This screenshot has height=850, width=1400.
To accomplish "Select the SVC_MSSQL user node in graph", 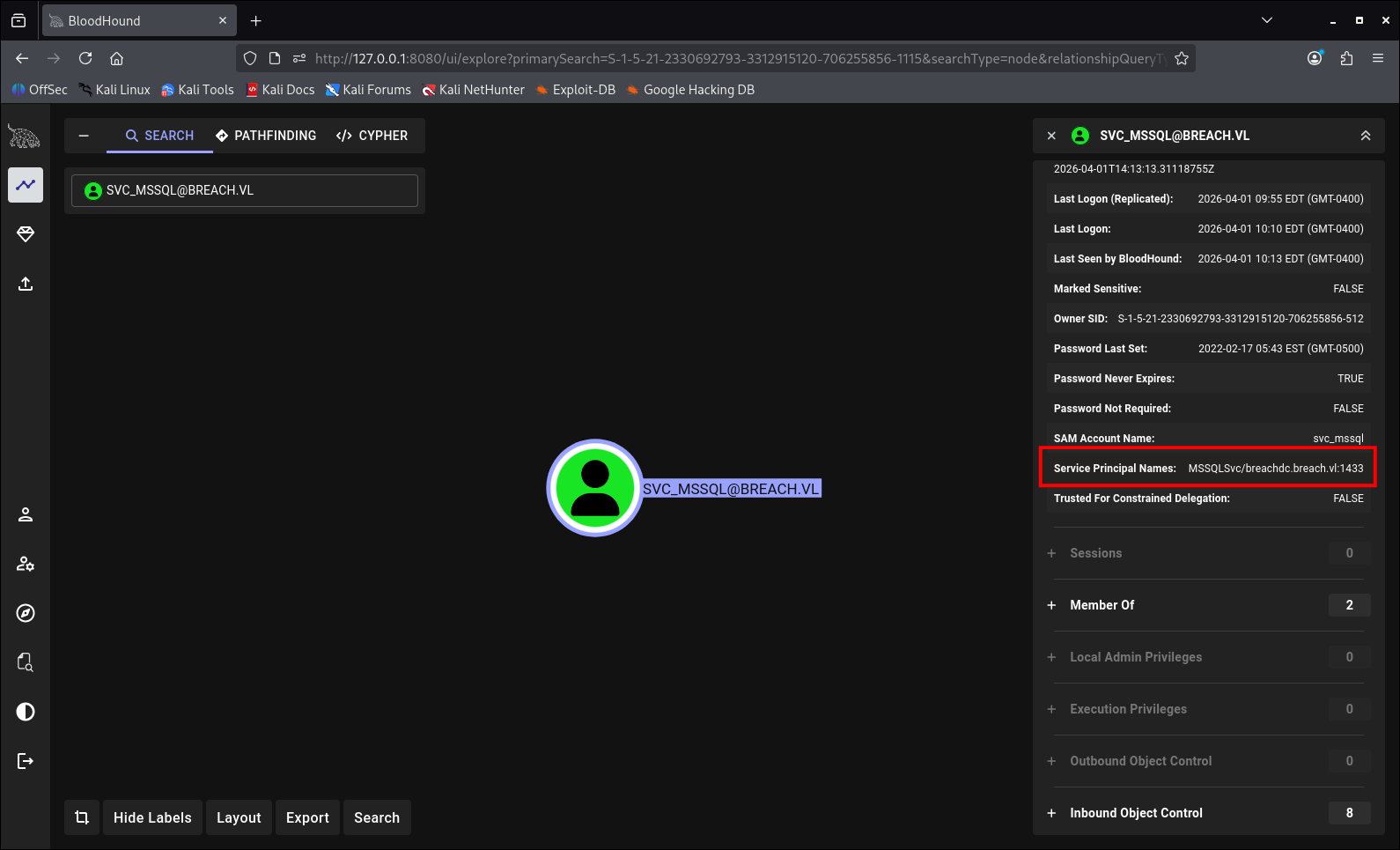I will point(595,488).
